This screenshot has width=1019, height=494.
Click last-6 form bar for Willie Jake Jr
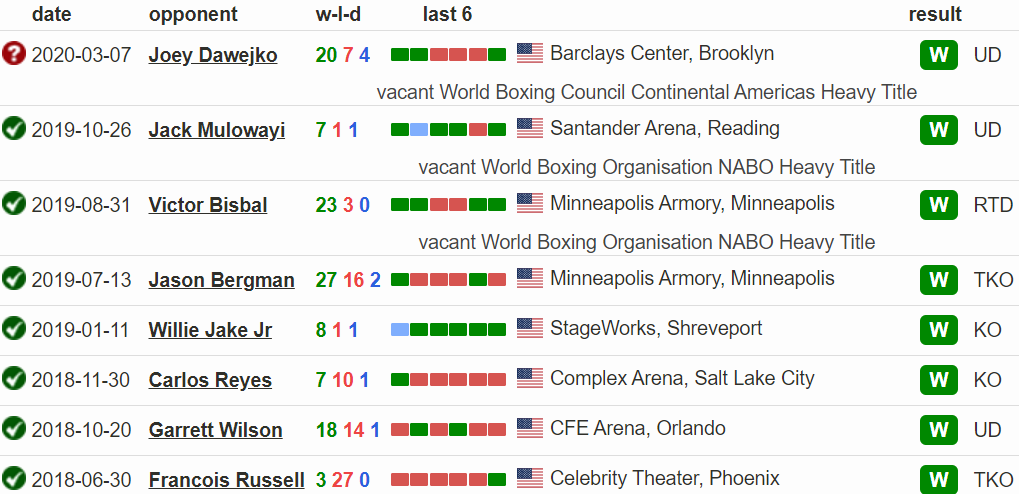coord(448,330)
